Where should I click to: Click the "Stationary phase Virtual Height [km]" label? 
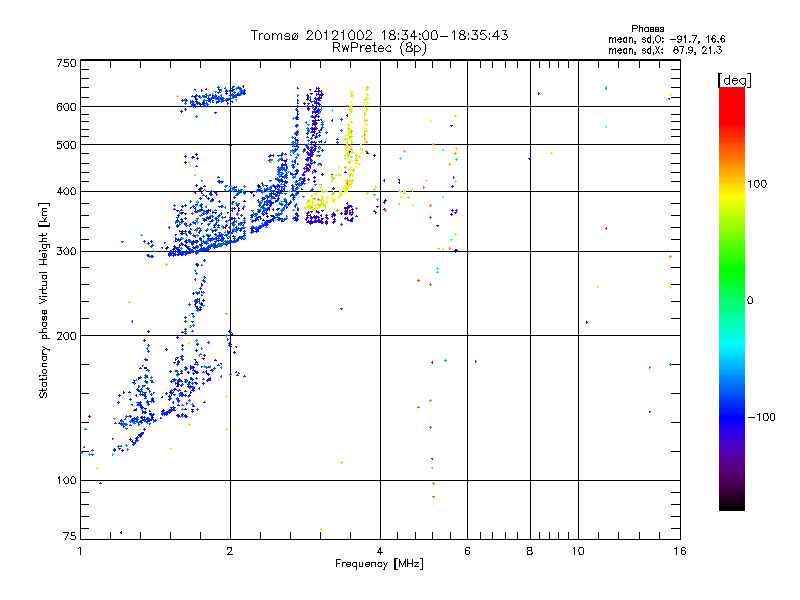(x=44, y=300)
